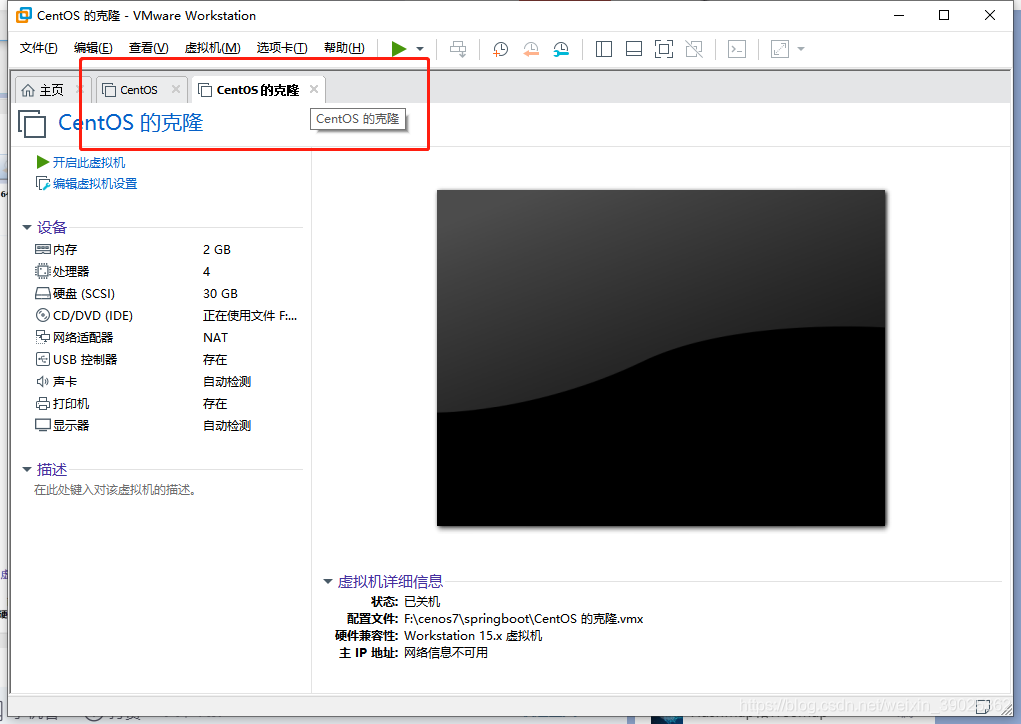Select the USB 控制器 device row
Image resolution: width=1021 pixels, height=724 pixels.
click(x=167, y=359)
